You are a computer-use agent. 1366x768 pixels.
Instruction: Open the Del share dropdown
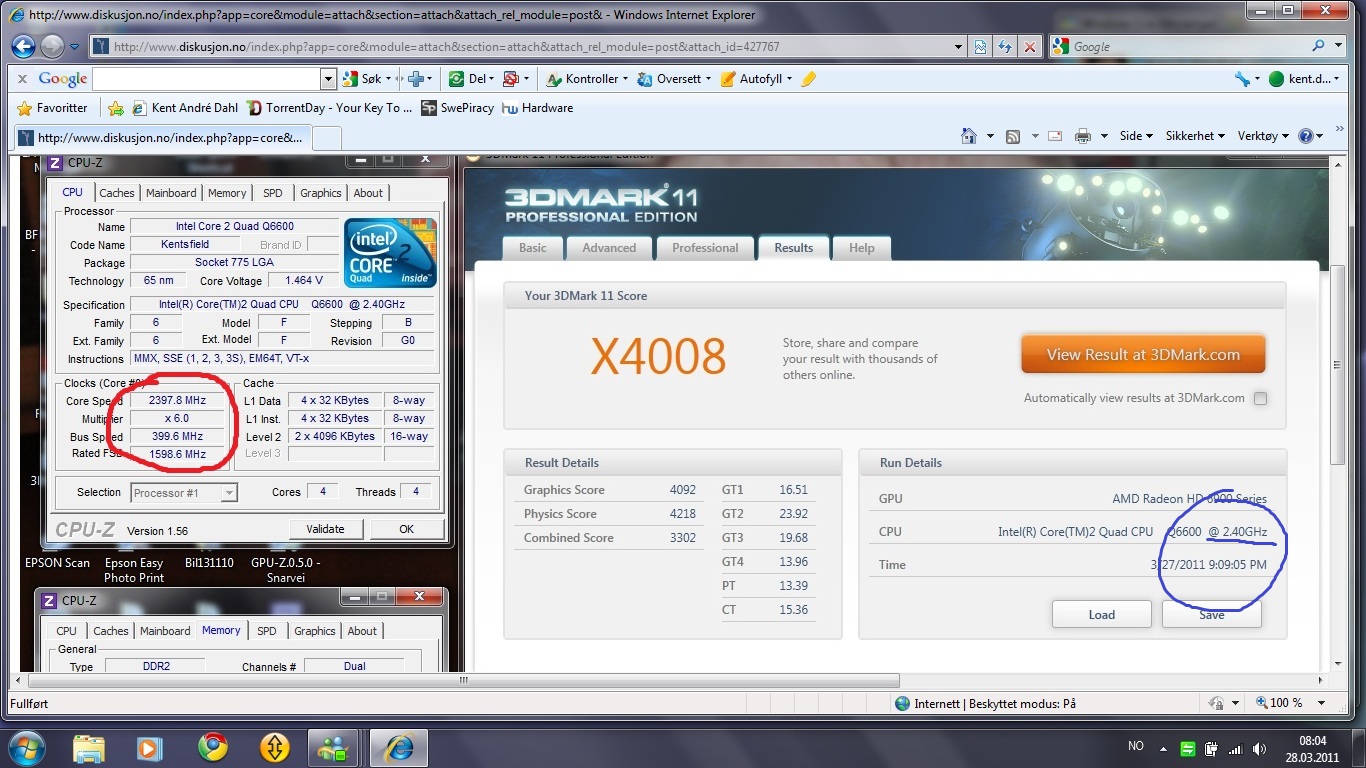[493, 79]
